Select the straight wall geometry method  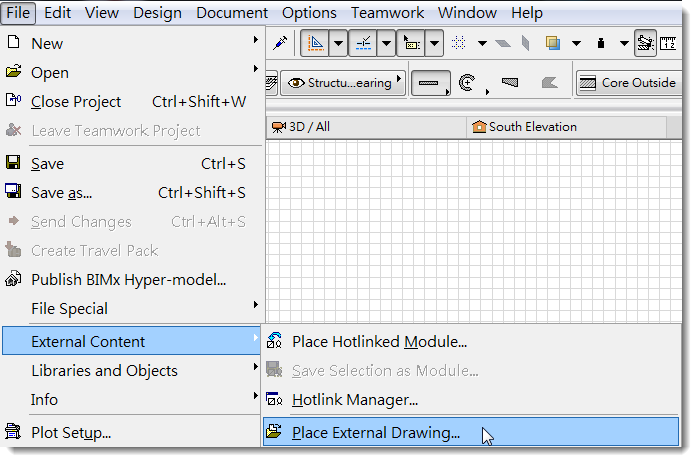point(431,83)
